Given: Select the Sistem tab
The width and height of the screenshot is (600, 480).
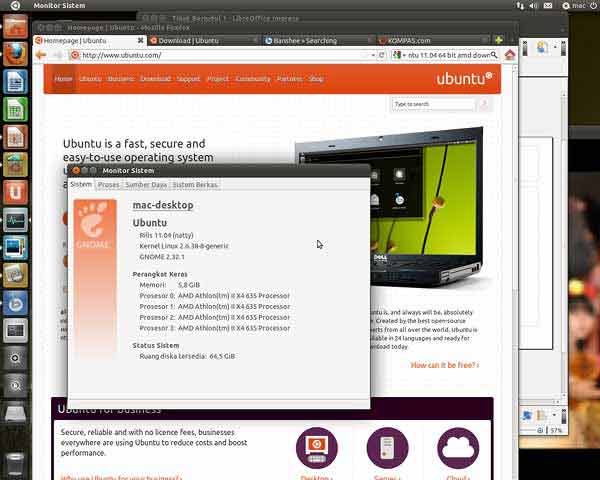Looking at the screenshot, I should [81, 184].
